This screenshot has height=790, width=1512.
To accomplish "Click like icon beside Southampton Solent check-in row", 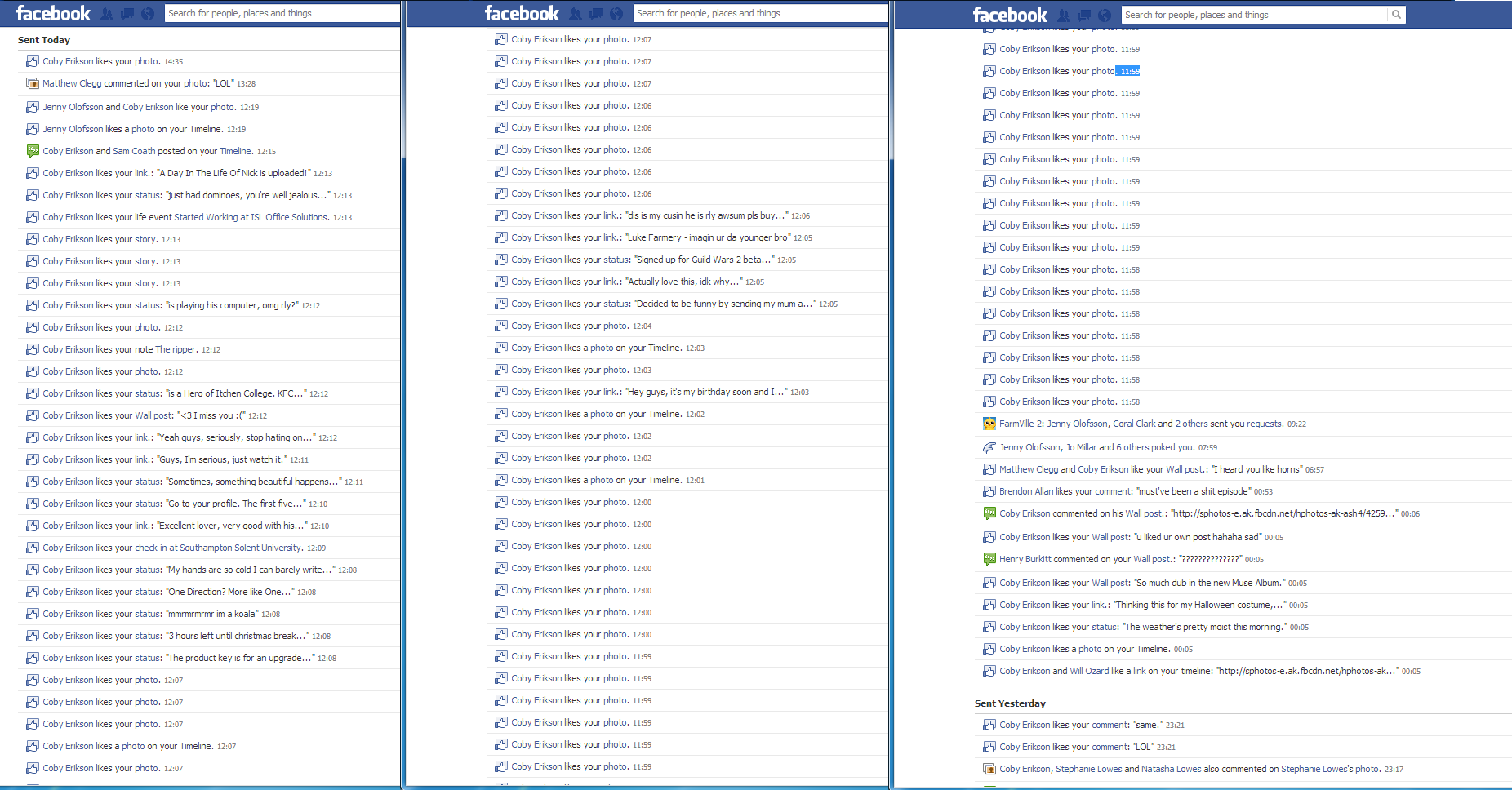I will 33,548.
